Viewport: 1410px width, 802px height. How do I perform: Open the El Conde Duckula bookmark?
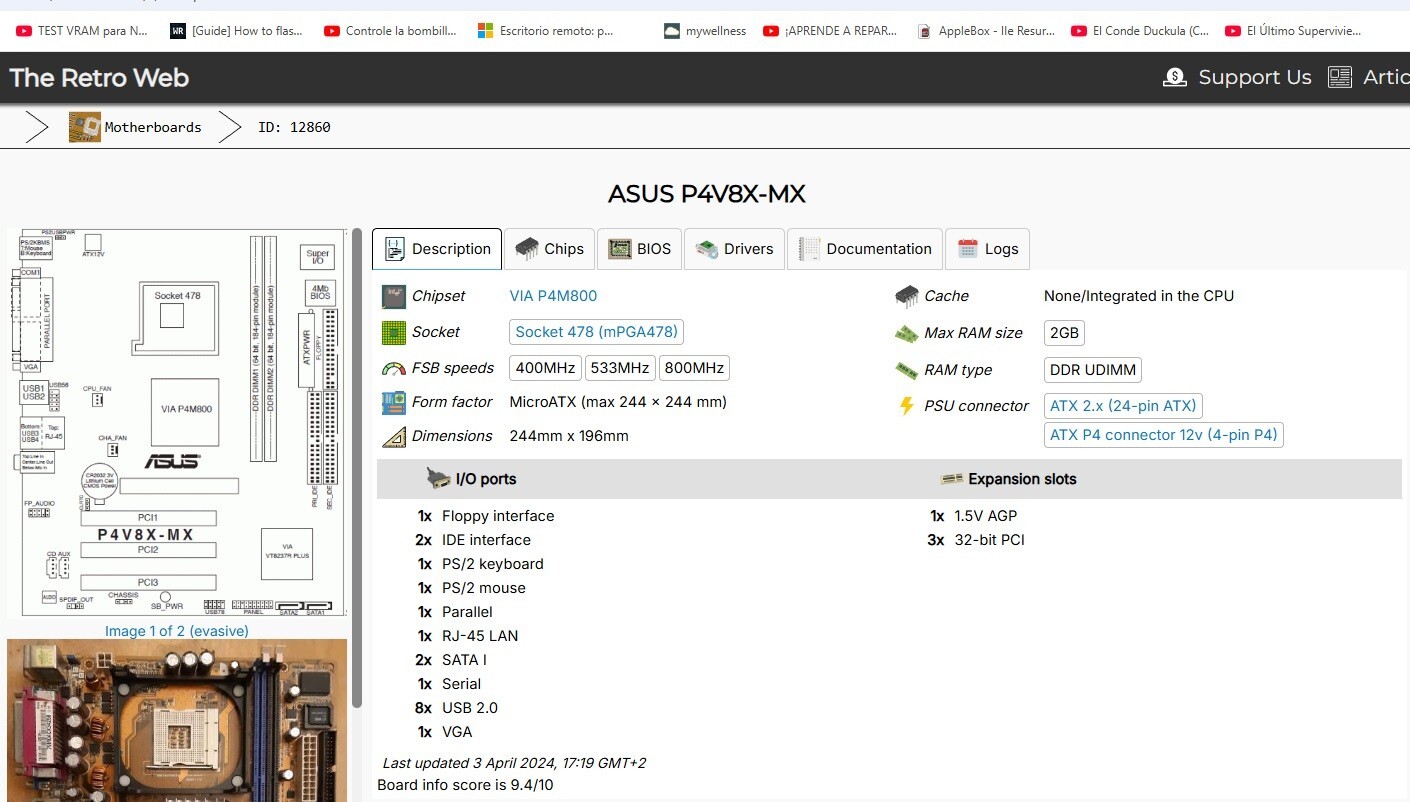tap(1140, 31)
